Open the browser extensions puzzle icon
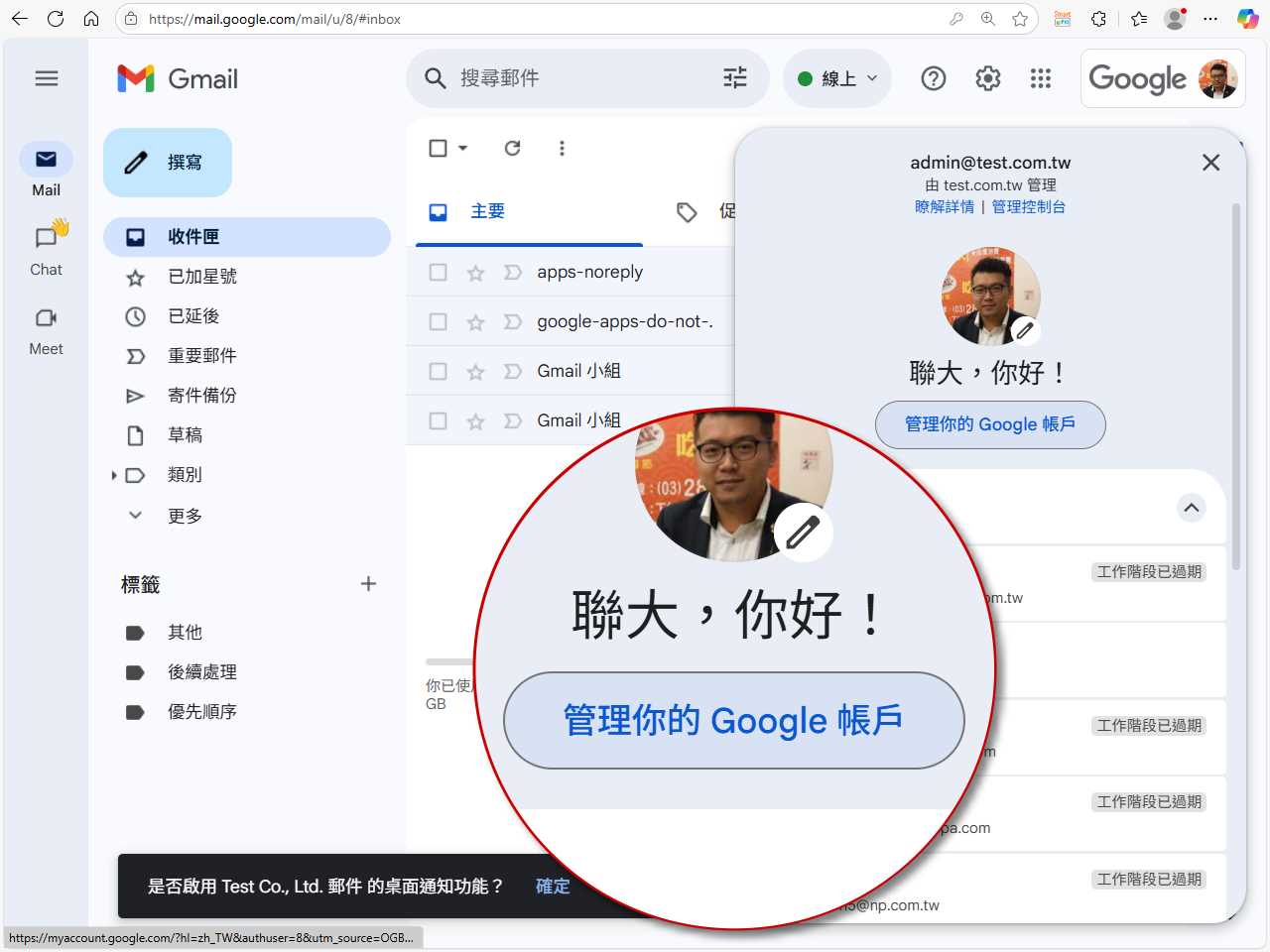The height and width of the screenshot is (952, 1270). click(1098, 19)
